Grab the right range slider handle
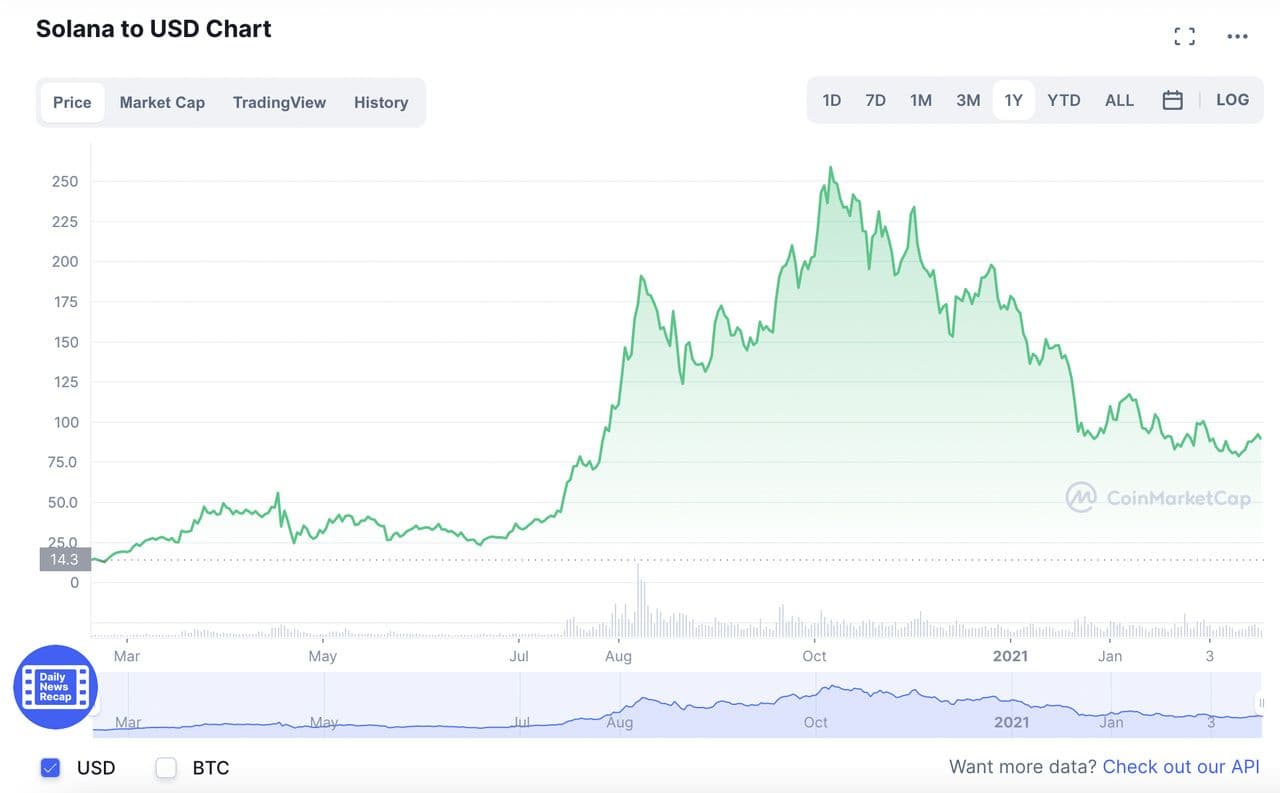 tap(1262, 703)
